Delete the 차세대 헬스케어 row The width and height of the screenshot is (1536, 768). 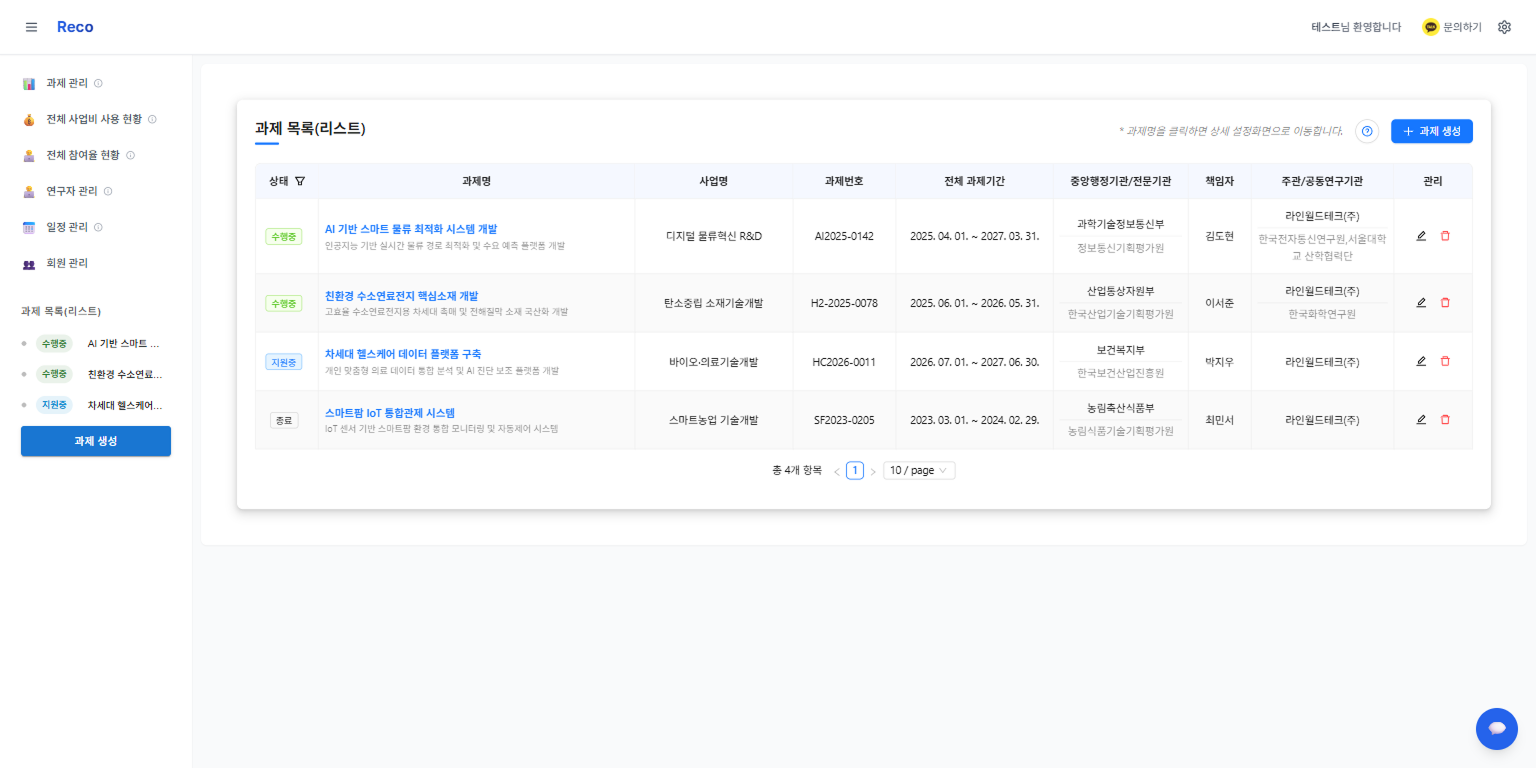pos(1445,361)
